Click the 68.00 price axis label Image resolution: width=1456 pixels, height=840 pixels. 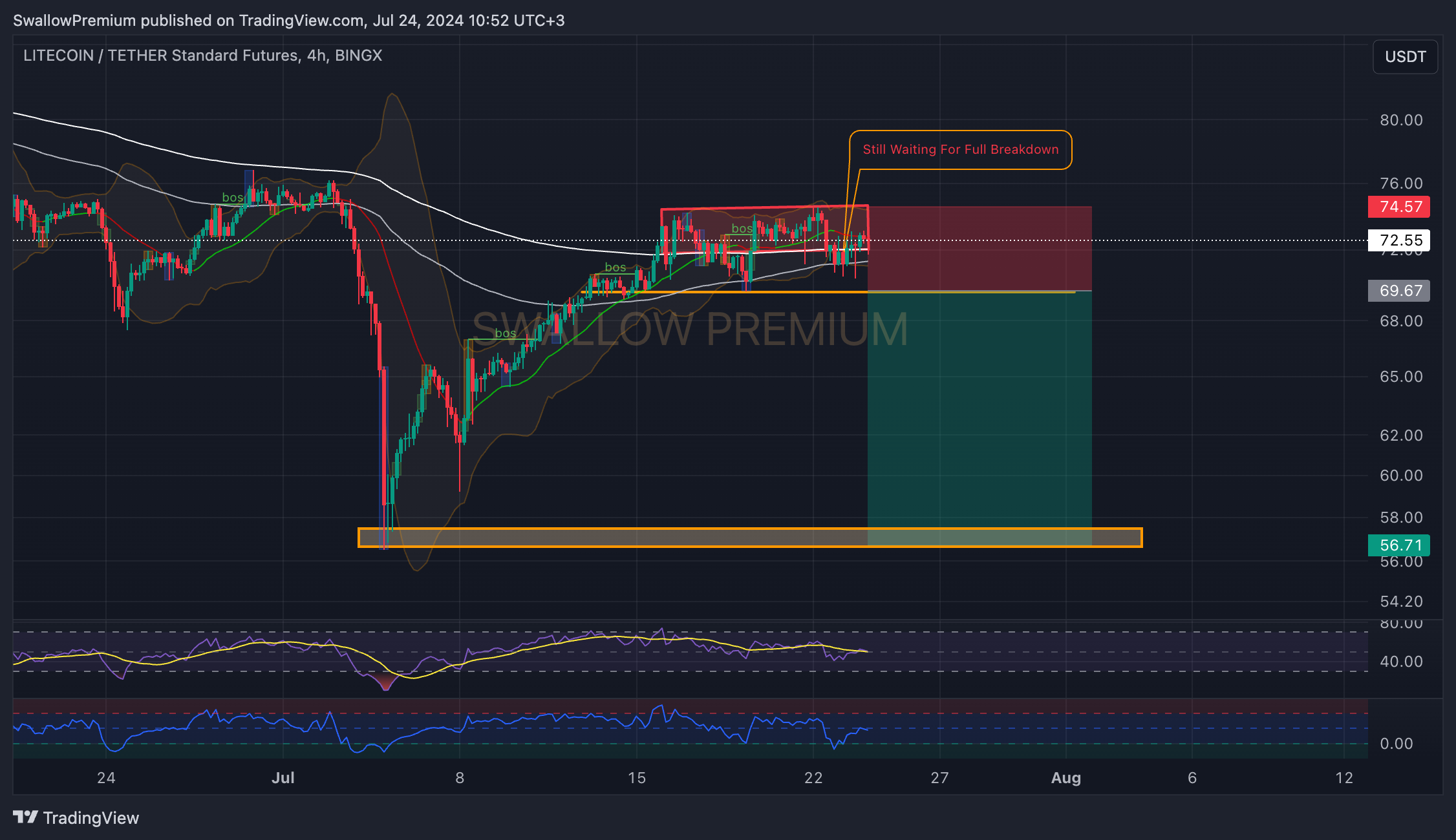pos(1401,321)
